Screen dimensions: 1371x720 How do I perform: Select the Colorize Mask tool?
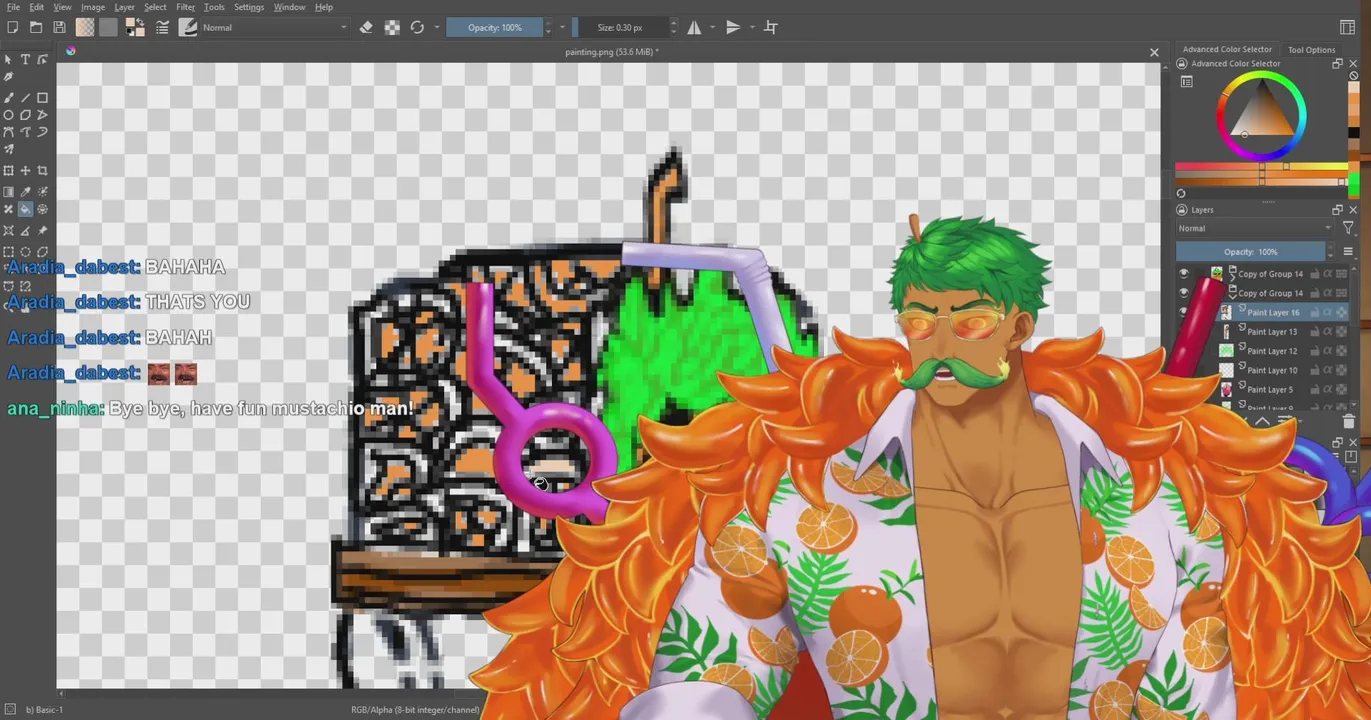[42, 192]
